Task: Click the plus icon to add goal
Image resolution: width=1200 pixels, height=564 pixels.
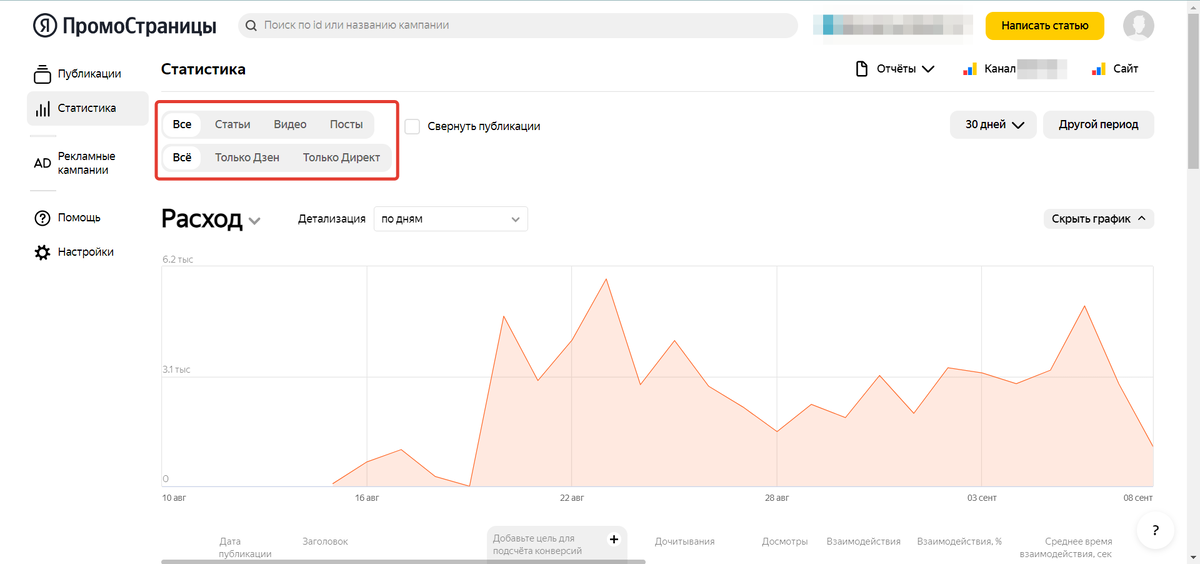Action: (614, 539)
